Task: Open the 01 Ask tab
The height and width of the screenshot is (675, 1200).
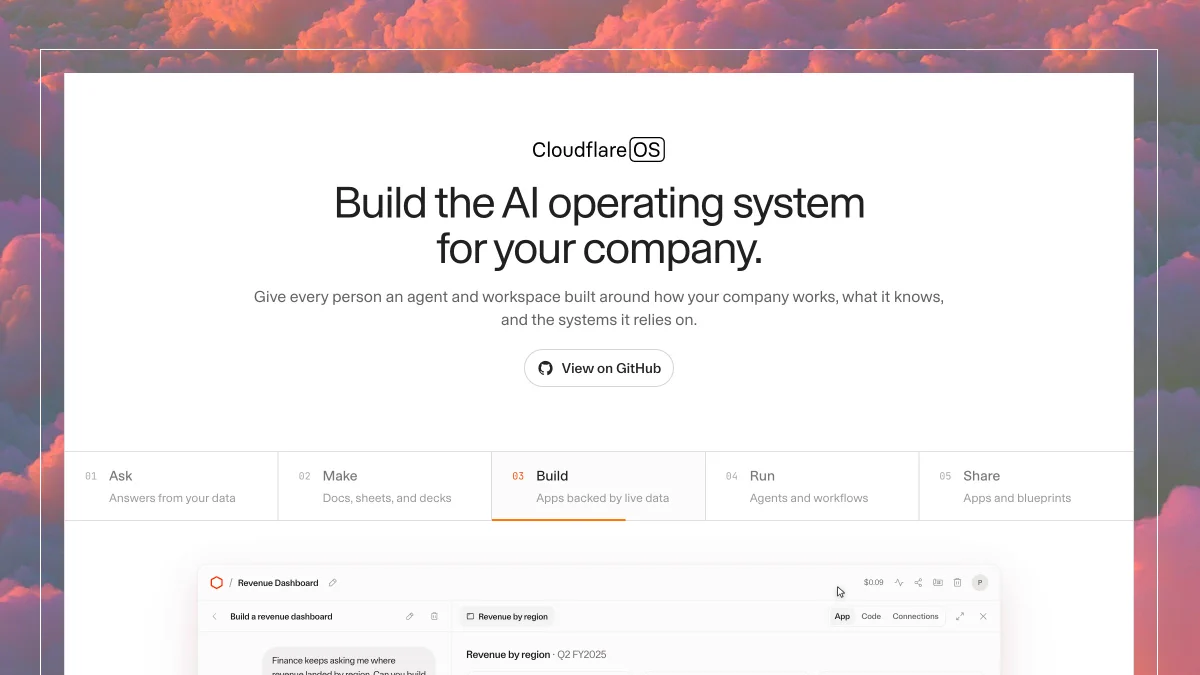Action: pyautogui.click(x=171, y=486)
